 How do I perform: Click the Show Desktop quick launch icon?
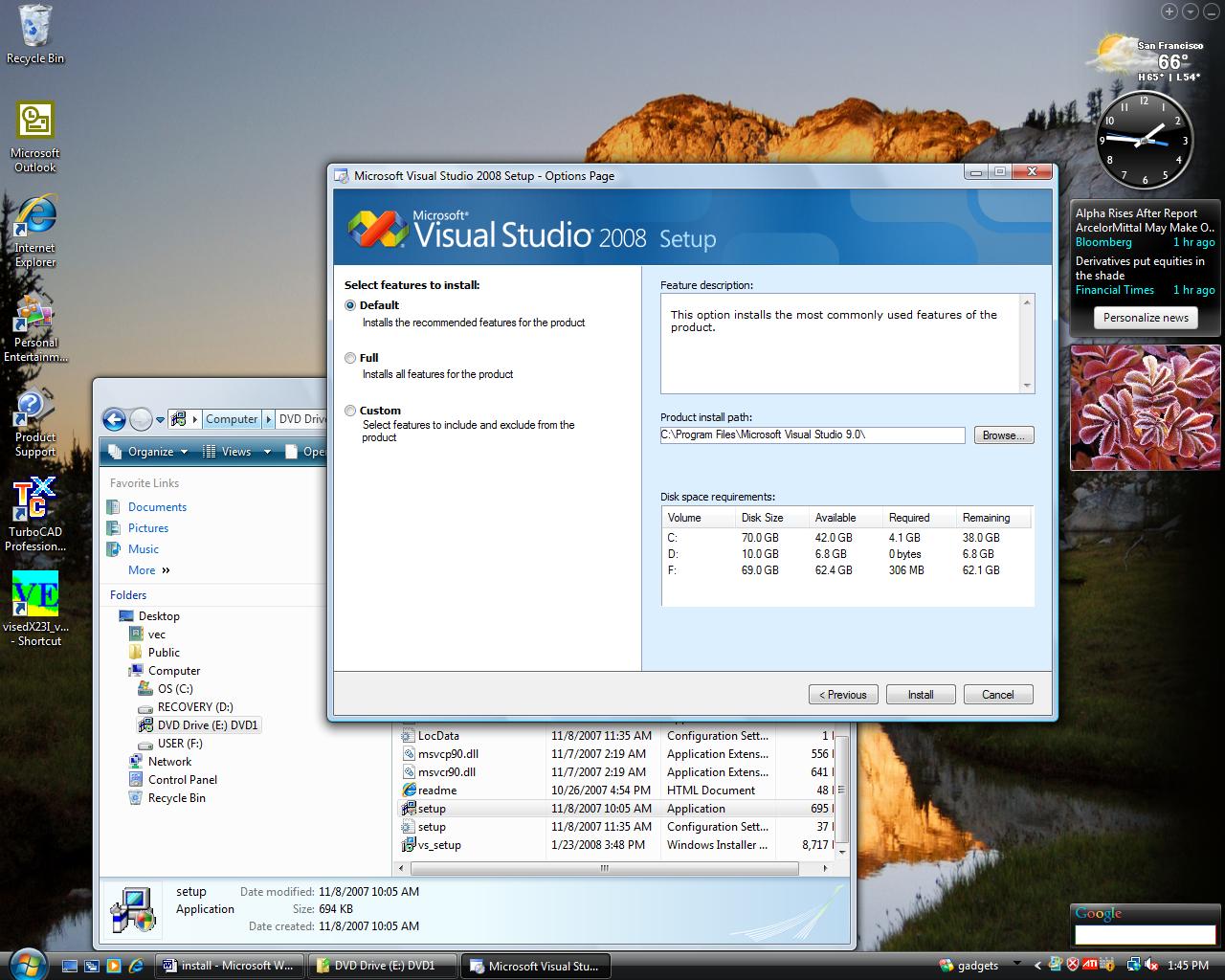[x=69, y=966]
